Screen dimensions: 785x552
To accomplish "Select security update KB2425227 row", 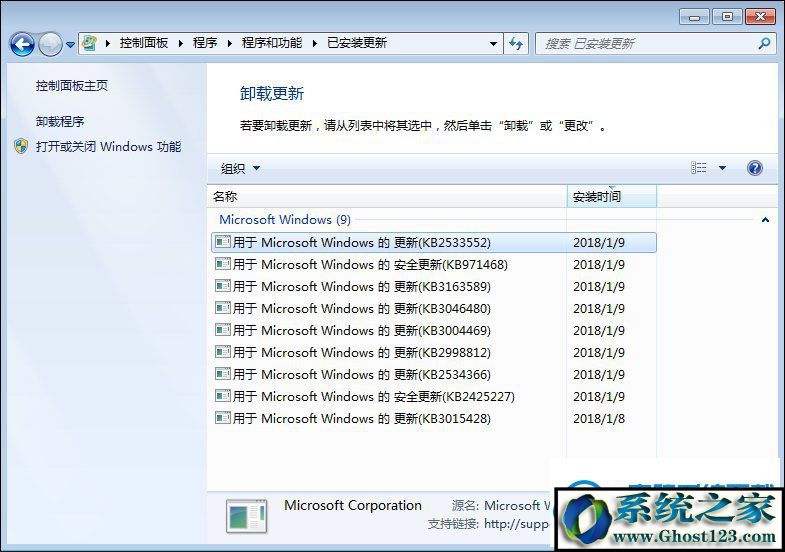I will (434, 397).
